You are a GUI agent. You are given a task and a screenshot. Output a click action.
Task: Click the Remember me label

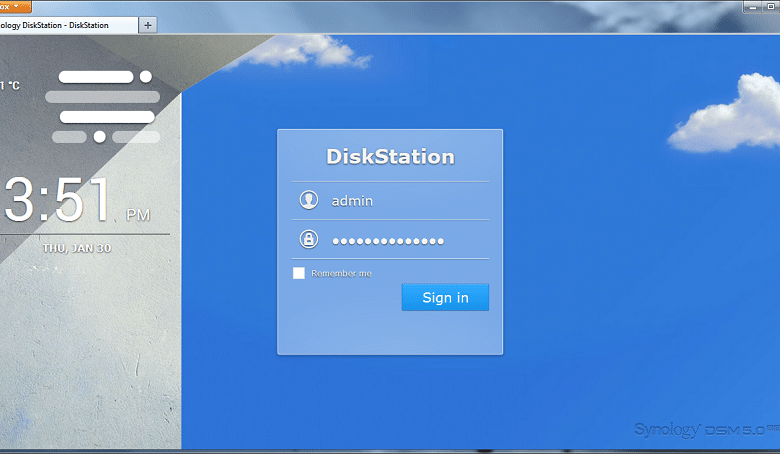point(341,273)
